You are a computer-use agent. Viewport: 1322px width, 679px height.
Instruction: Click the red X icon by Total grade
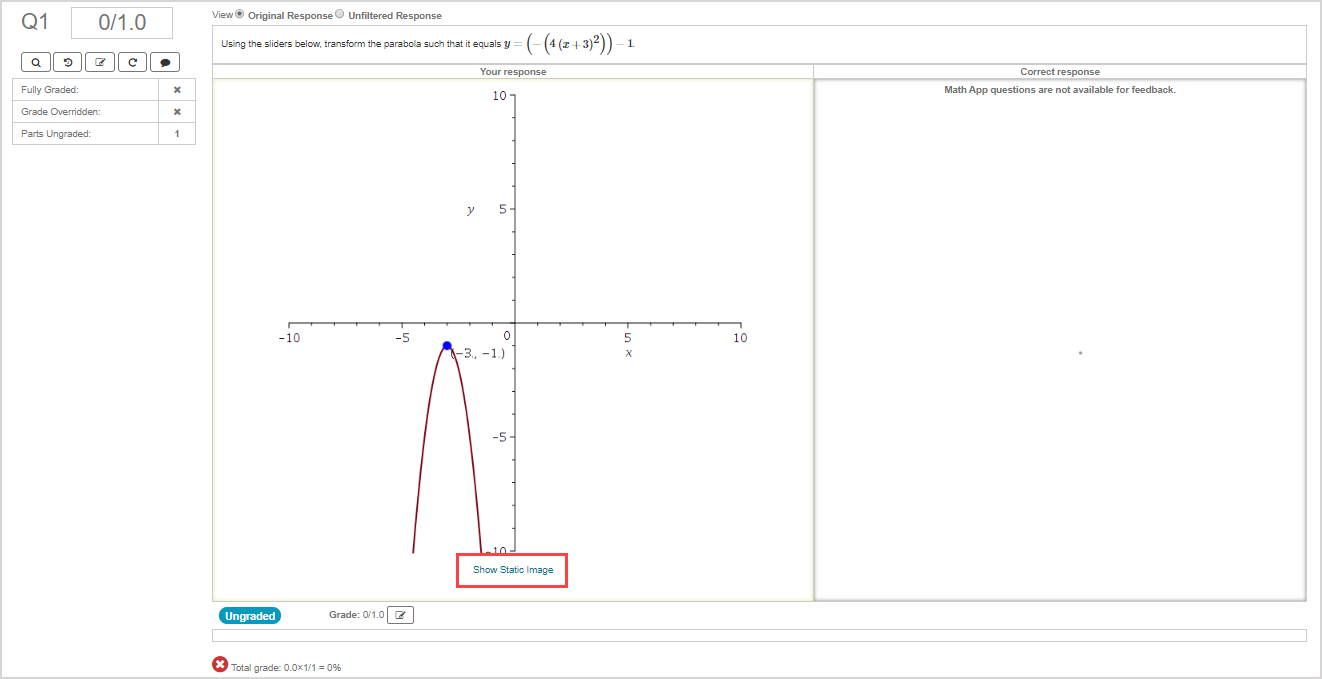[x=220, y=665]
